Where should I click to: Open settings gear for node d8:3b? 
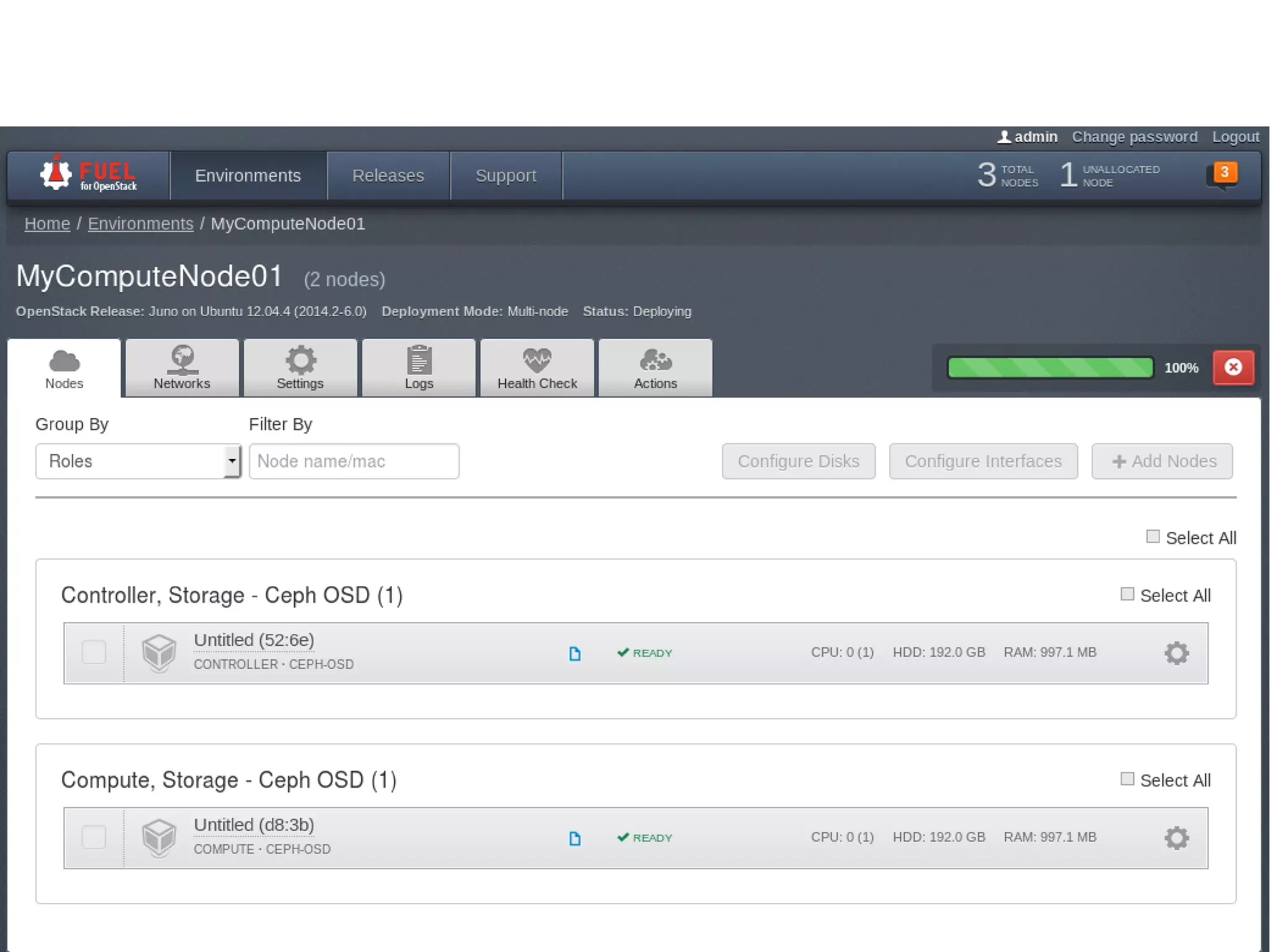[x=1176, y=838]
